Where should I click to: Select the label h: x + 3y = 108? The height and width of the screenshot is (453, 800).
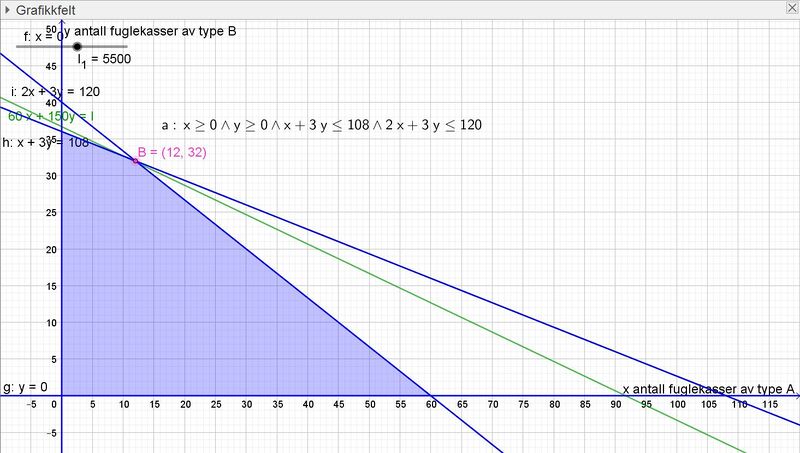(x=45, y=142)
